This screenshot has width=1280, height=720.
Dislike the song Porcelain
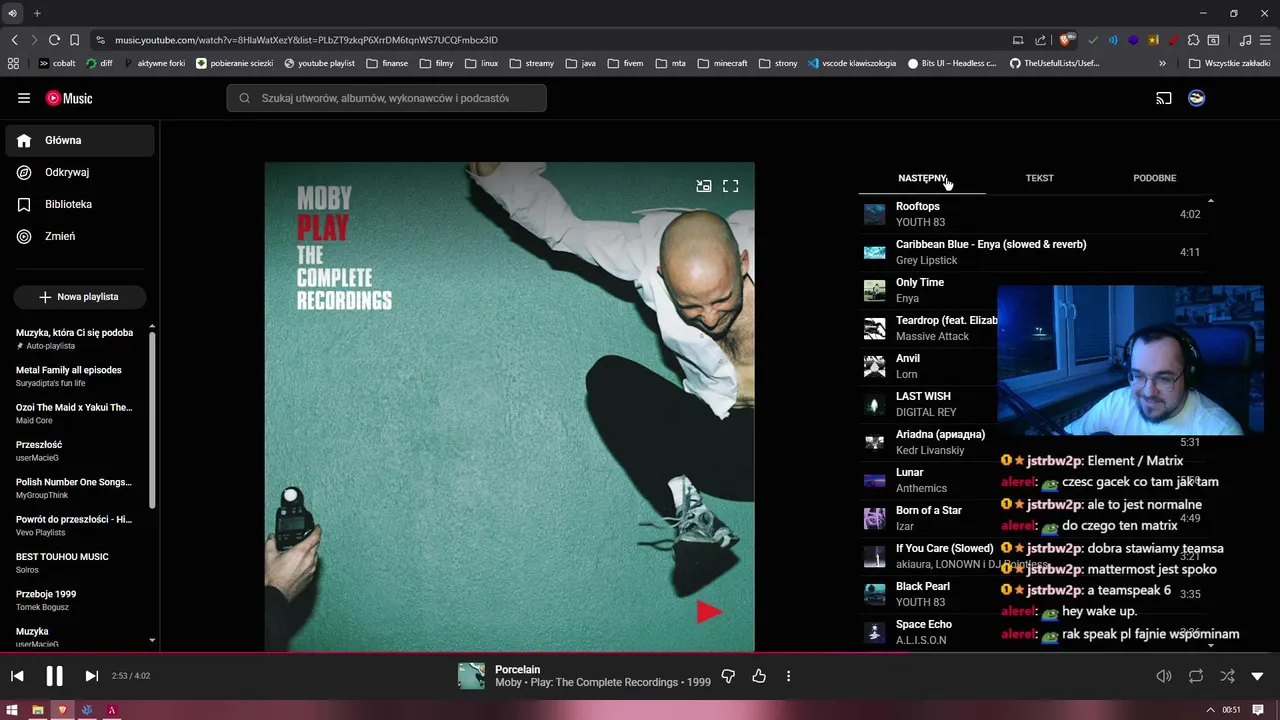tap(728, 676)
